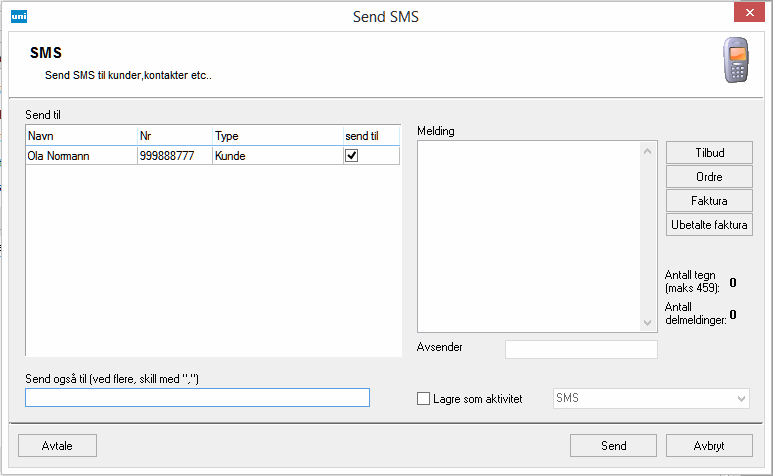The height and width of the screenshot is (476, 773).
Task: Click the mobile phone icon in header
Action: coord(738,63)
